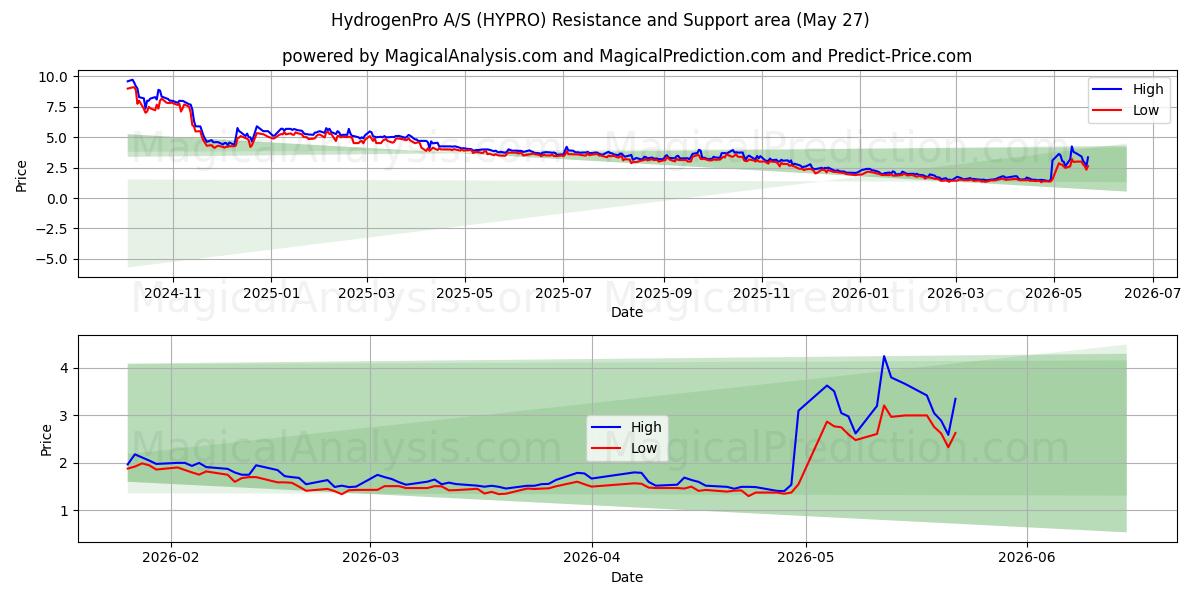Click the 2026-06 date tick in bottom chart
The width and height of the screenshot is (1200, 600).
[1027, 559]
